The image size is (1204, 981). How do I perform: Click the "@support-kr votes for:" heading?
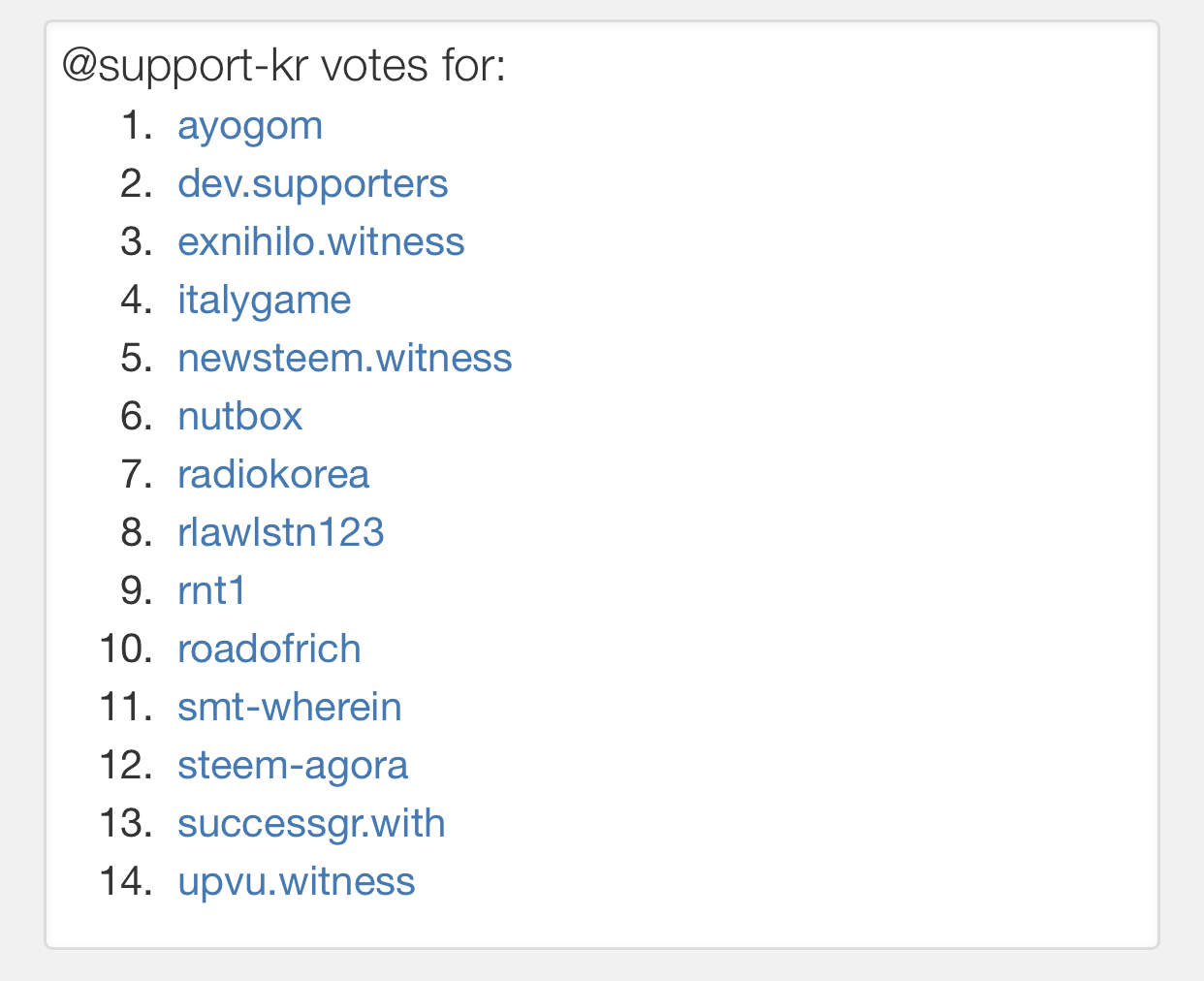pos(283,66)
